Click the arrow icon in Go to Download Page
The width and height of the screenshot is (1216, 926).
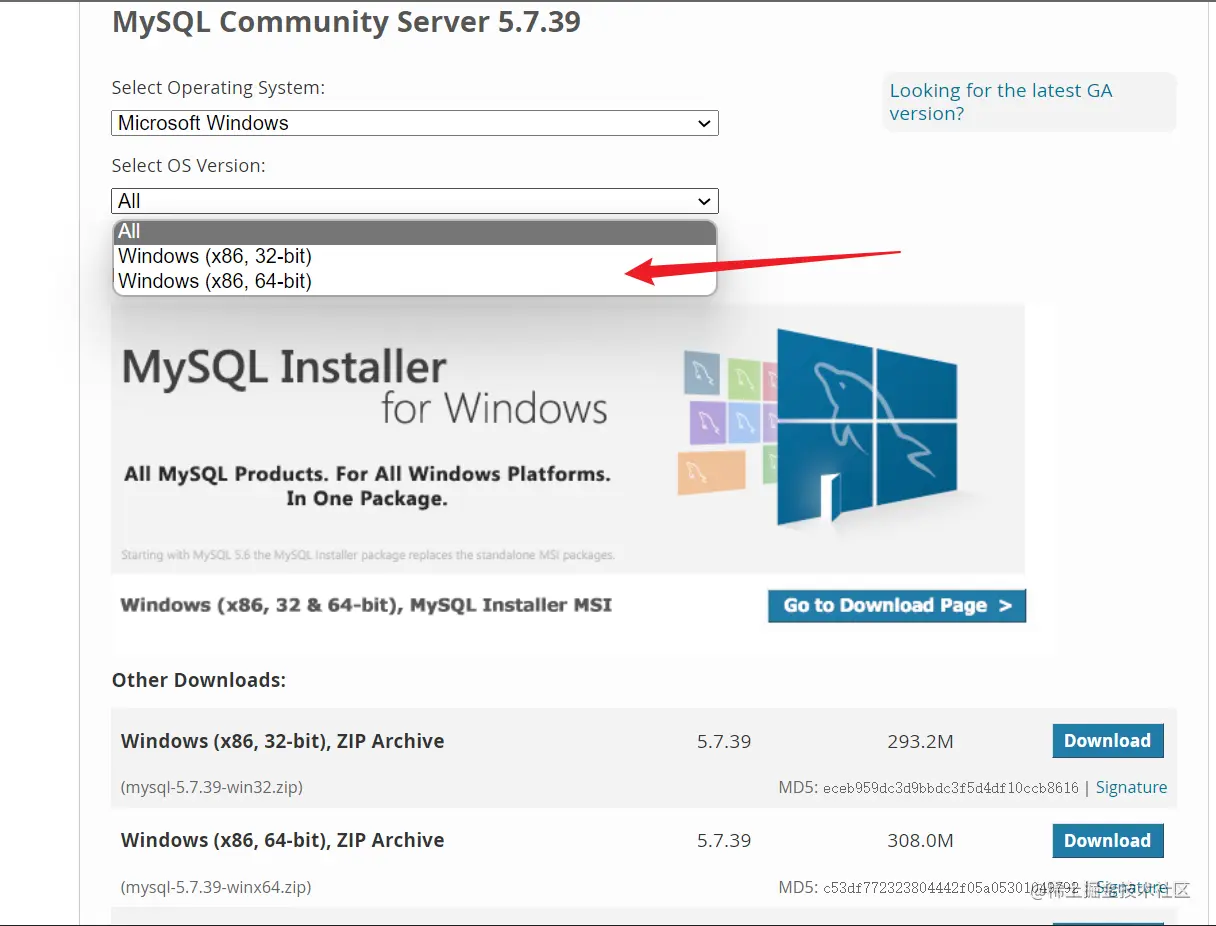[x=1005, y=605]
